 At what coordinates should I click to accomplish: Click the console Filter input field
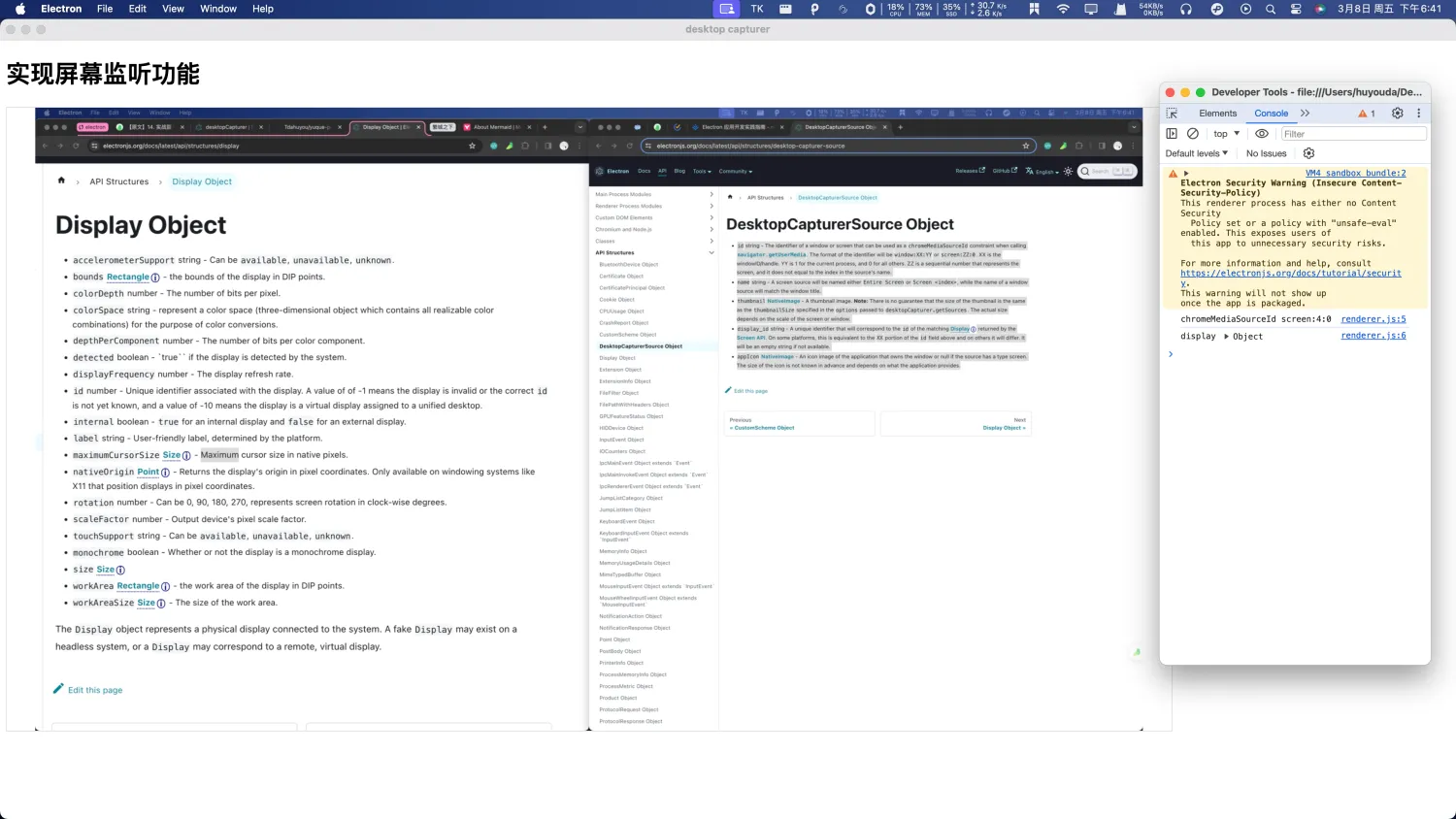(1353, 134)
